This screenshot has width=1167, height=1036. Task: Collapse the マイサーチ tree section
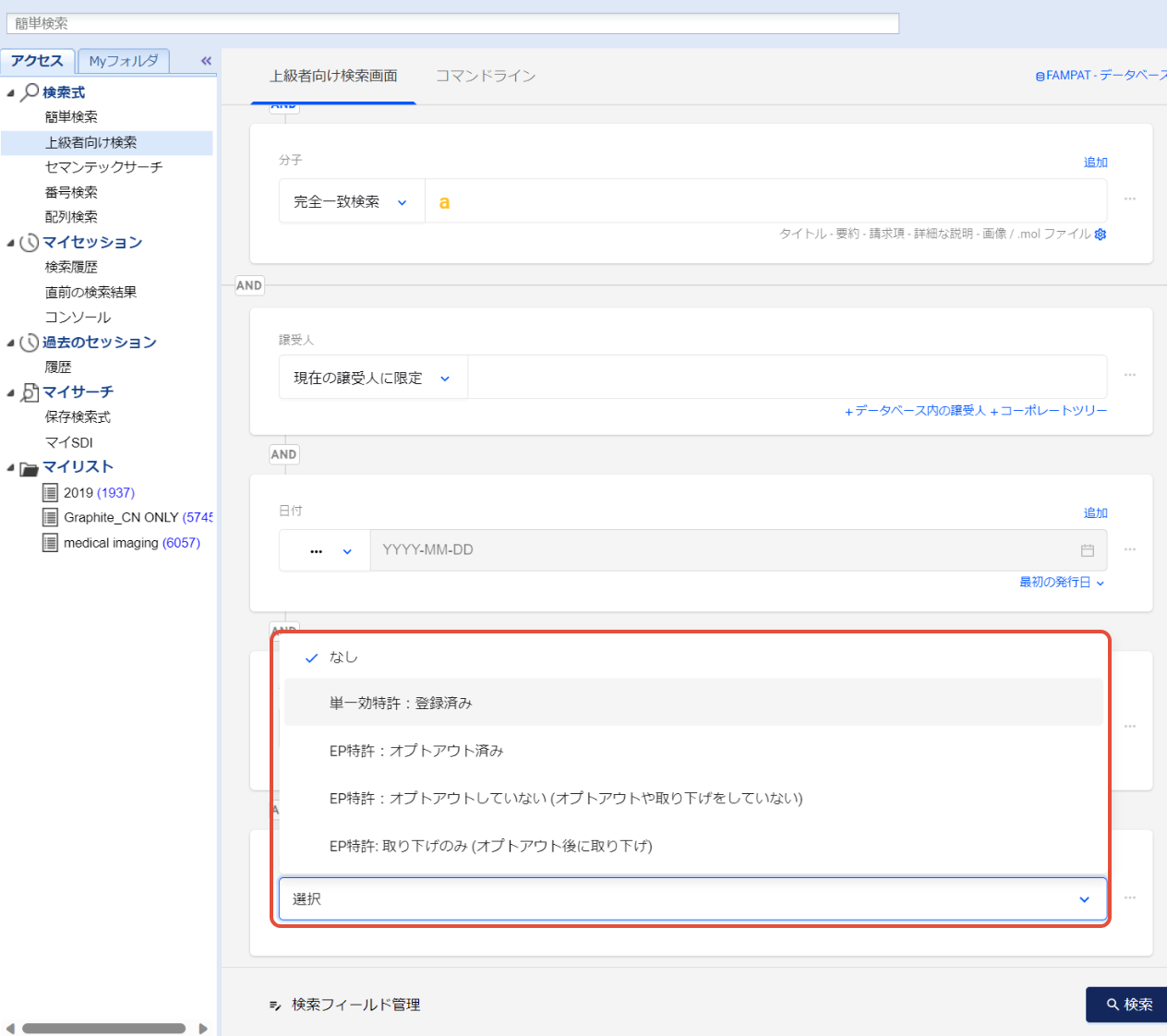point(11,393)
